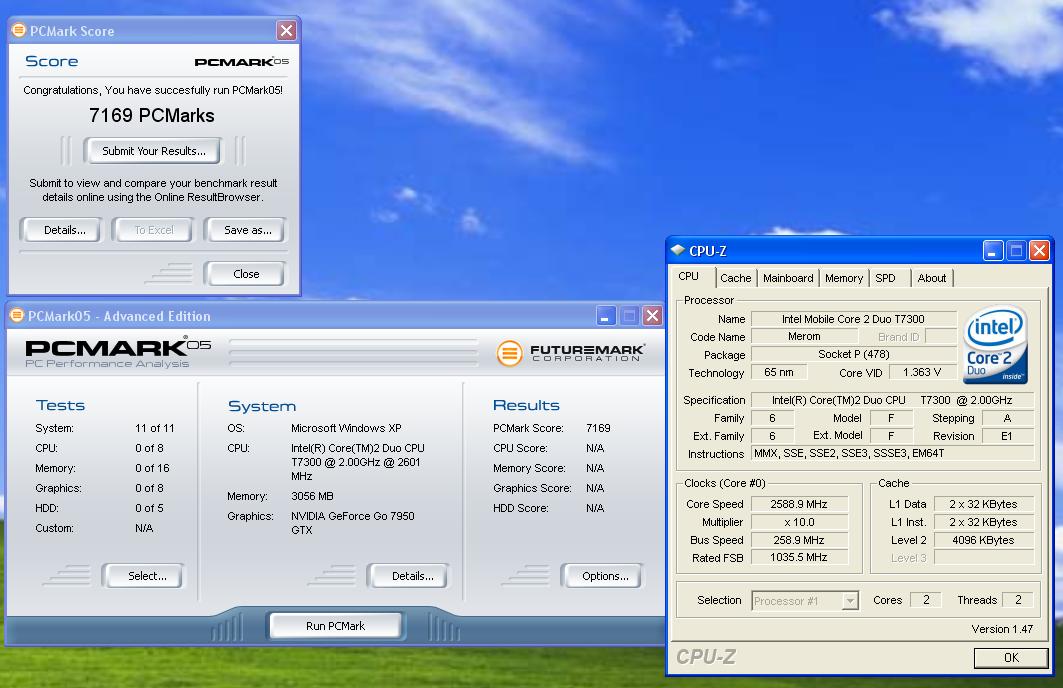
Task: Click the Technology value 65 nm
Action: pos(779,372)
